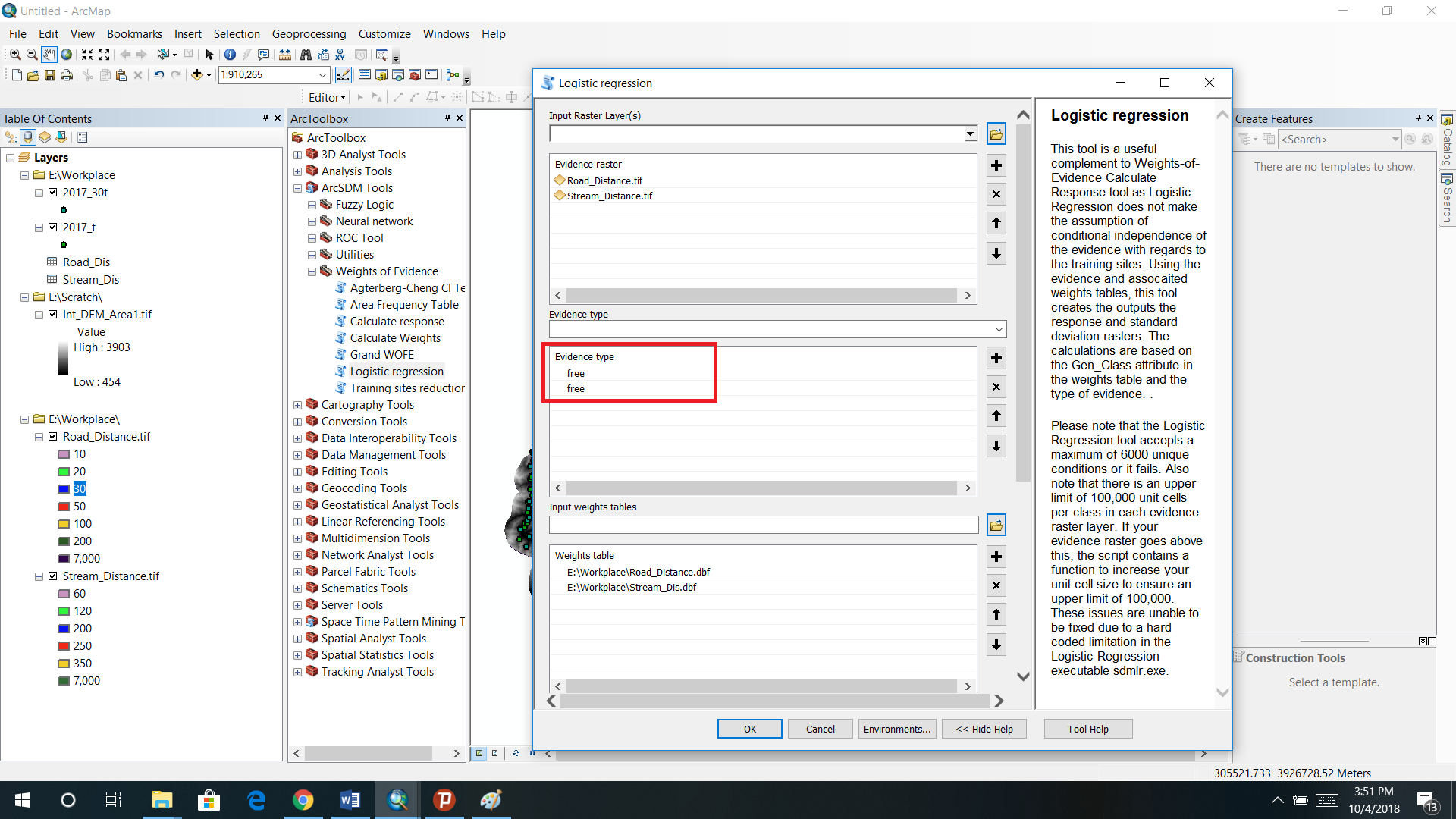Toggle visibility of Road_Distance.tif layer
Screen dimensions: 1456x819
click(53, 436)
